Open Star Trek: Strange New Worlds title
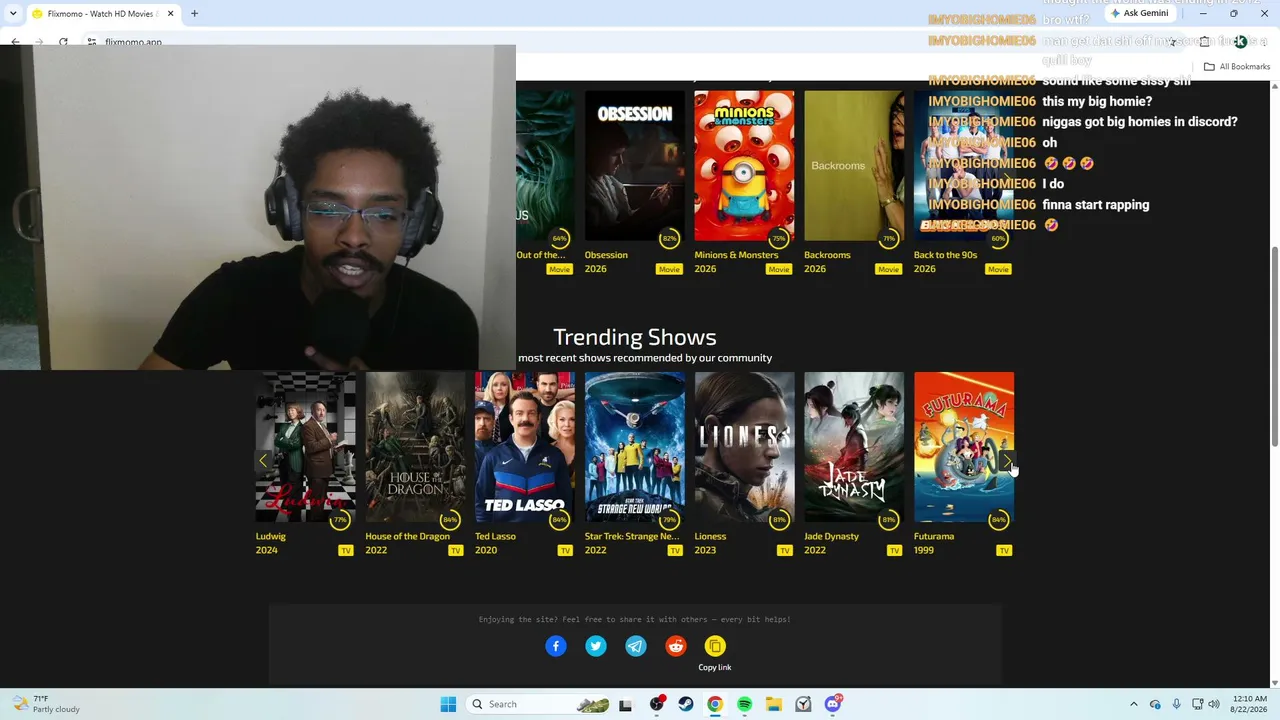1280x720 pixels. [x=632, y=536]
